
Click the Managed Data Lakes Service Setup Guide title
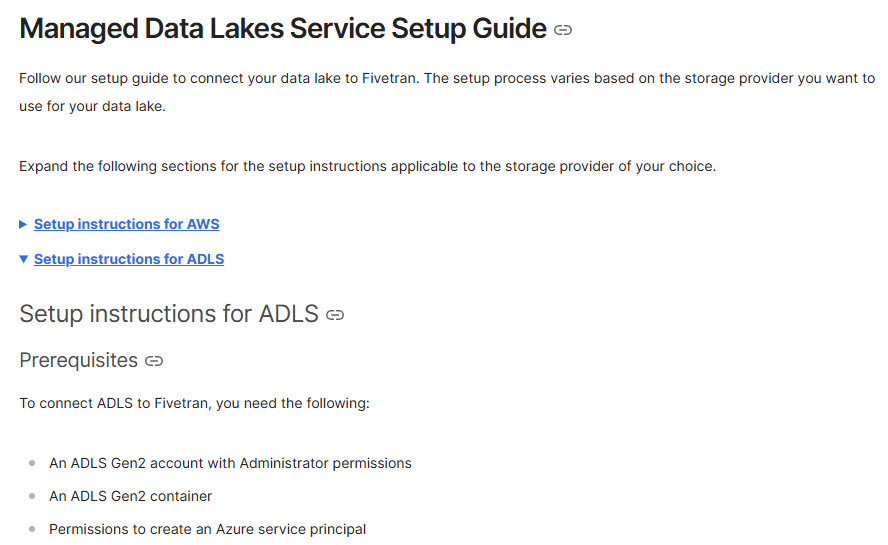click(282, 28)
